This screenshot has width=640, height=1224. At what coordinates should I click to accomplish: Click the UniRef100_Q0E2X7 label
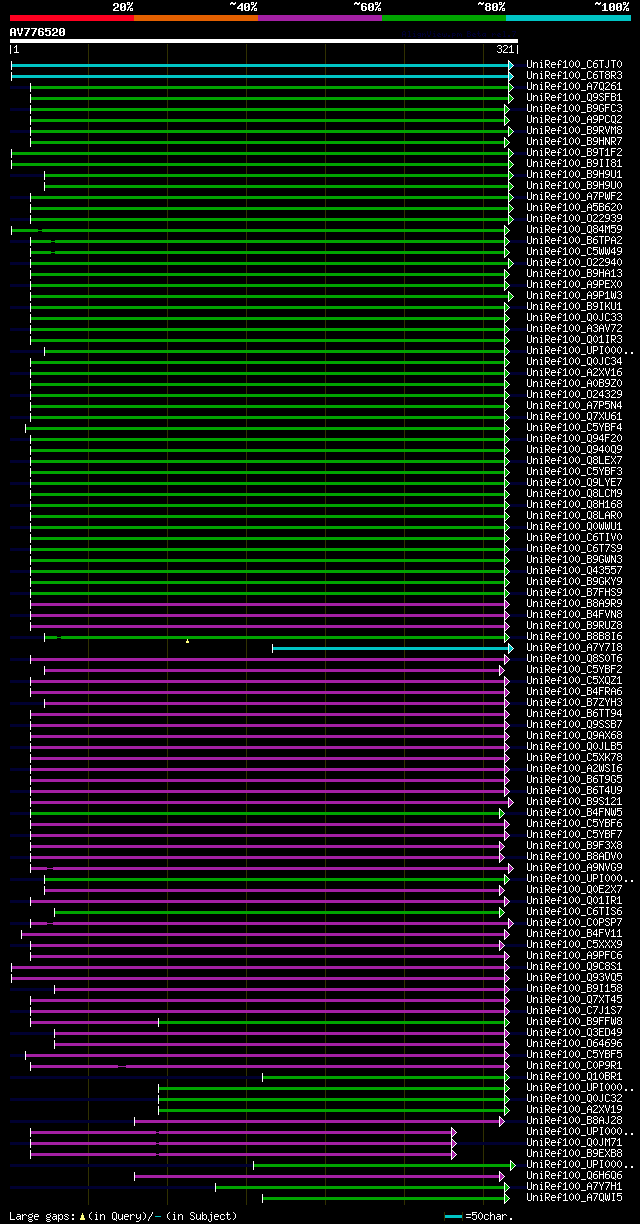click(x=574, y=890)
